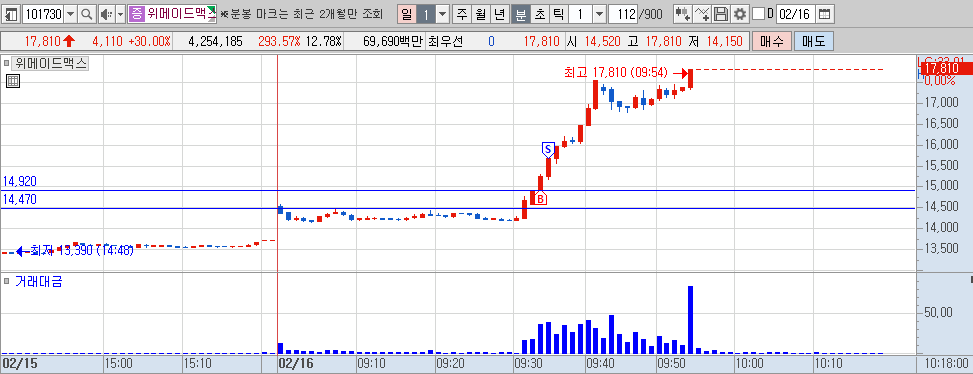Select the 주 weekly chart period

point(461,14)
